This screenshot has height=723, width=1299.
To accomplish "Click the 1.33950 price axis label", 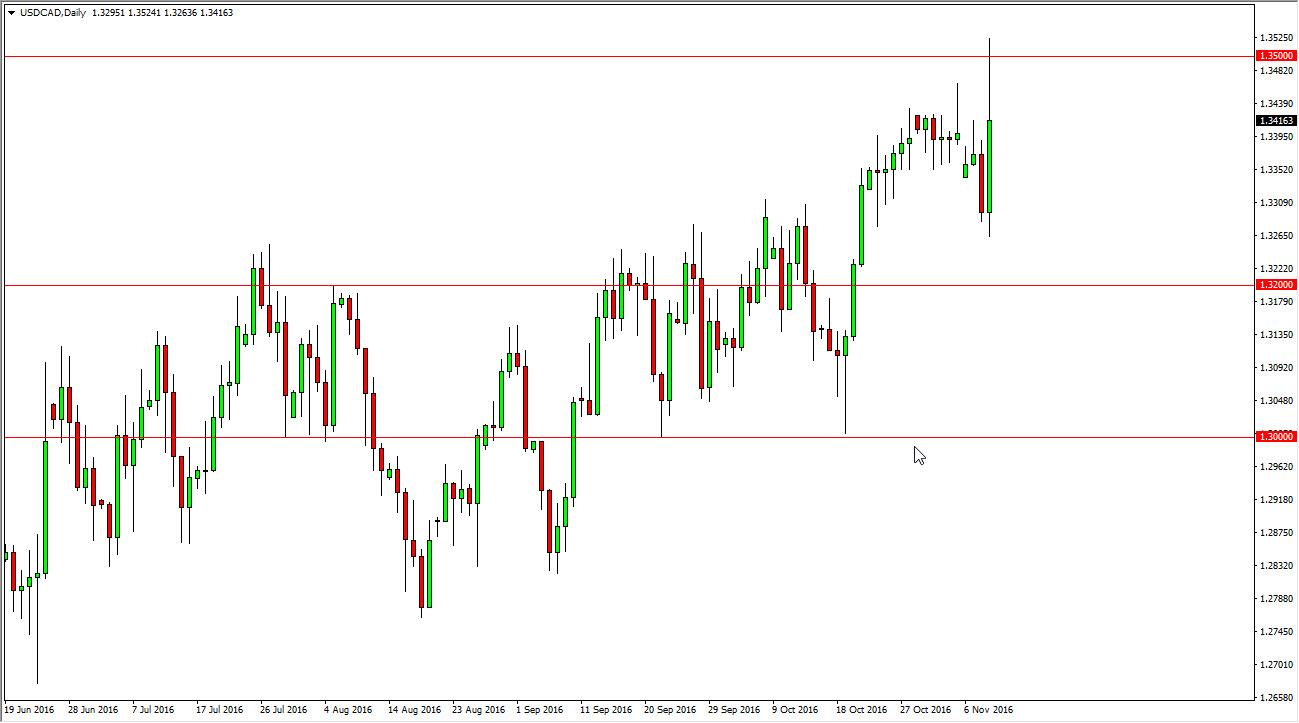I will (1277, 136).
